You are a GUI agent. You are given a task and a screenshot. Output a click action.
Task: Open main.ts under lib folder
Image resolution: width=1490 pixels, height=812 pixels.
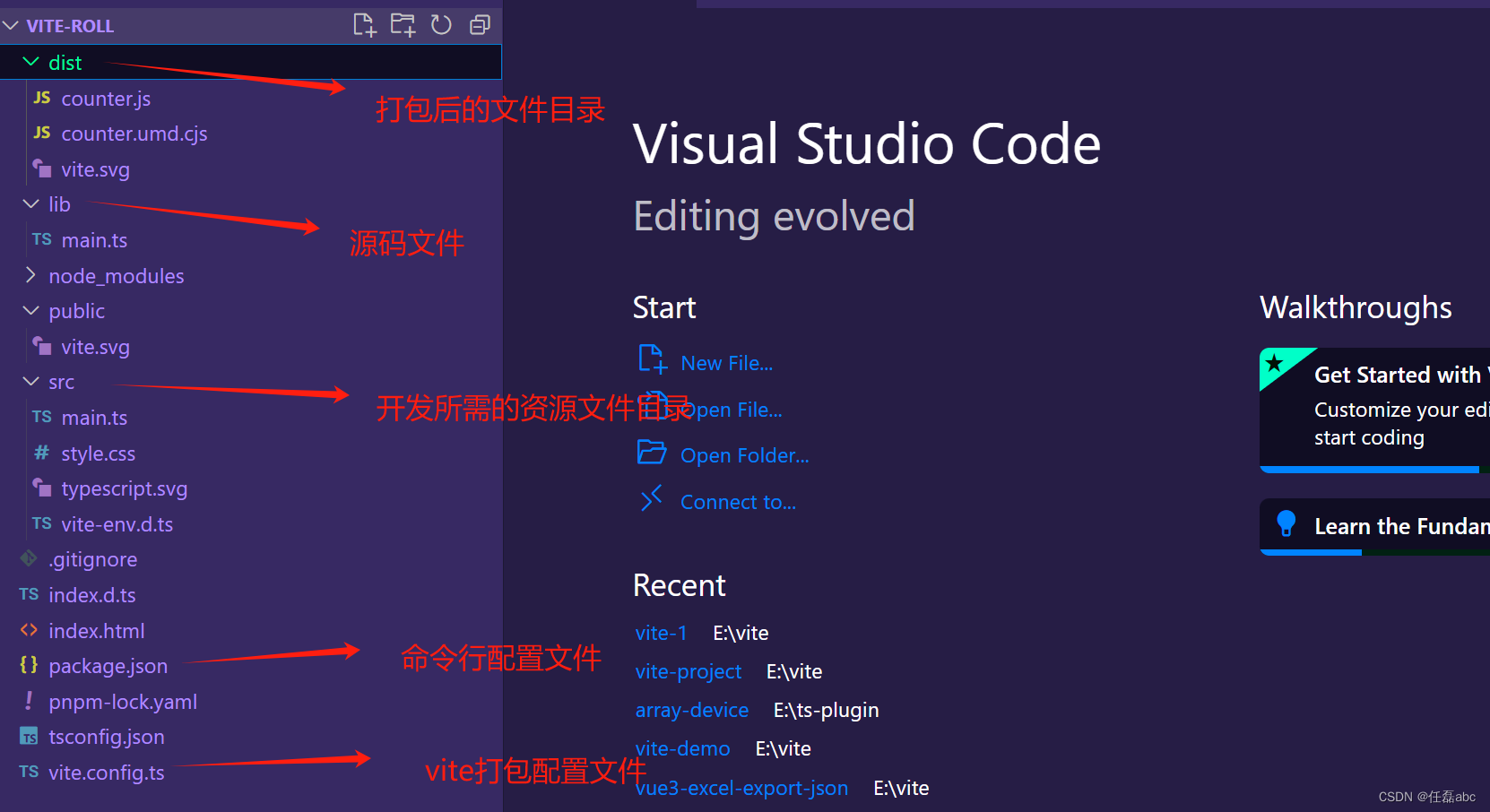pos(94,240)
